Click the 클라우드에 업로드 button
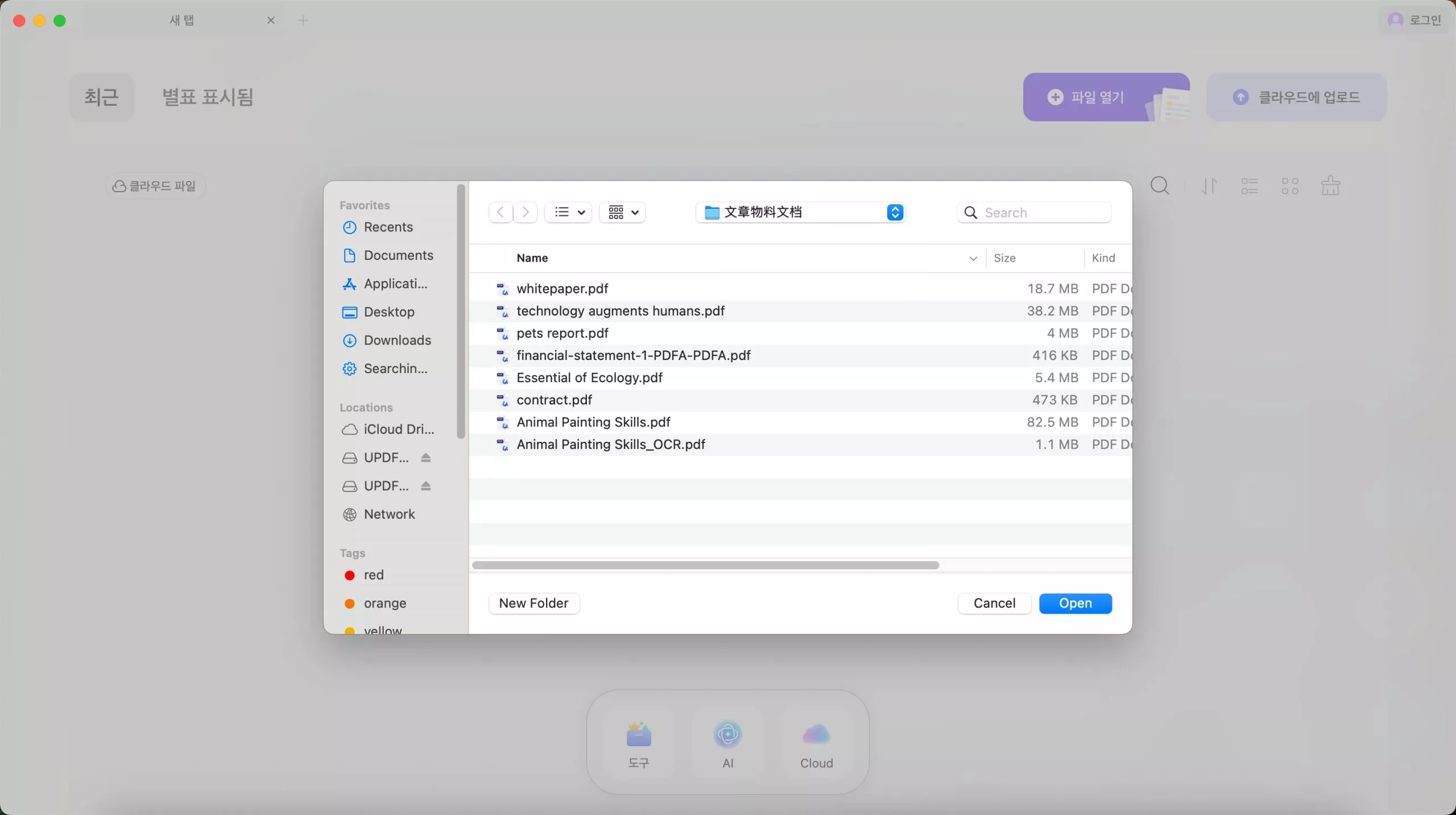 (x=1296, y=97)
